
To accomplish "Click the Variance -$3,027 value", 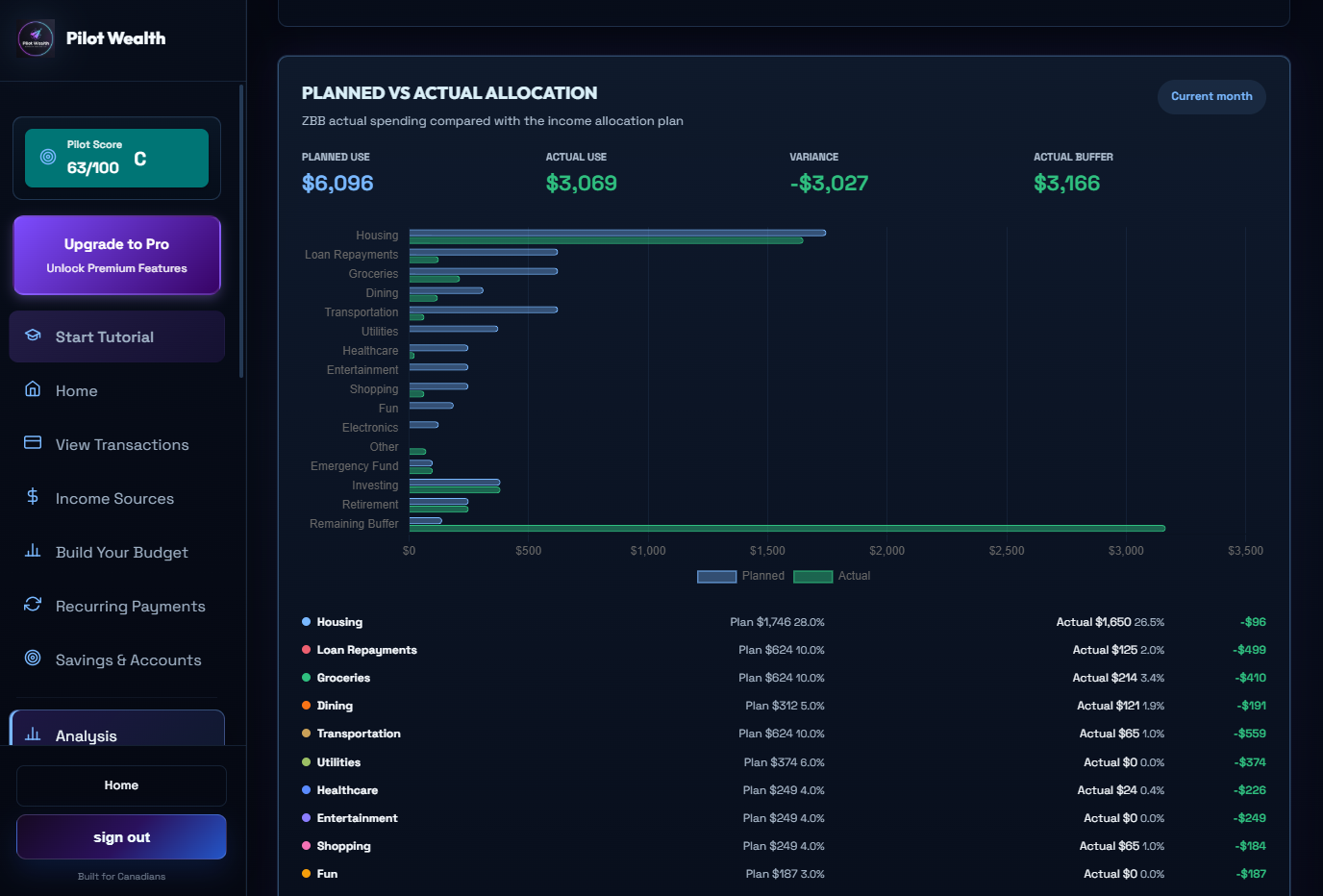I will 829,183.
